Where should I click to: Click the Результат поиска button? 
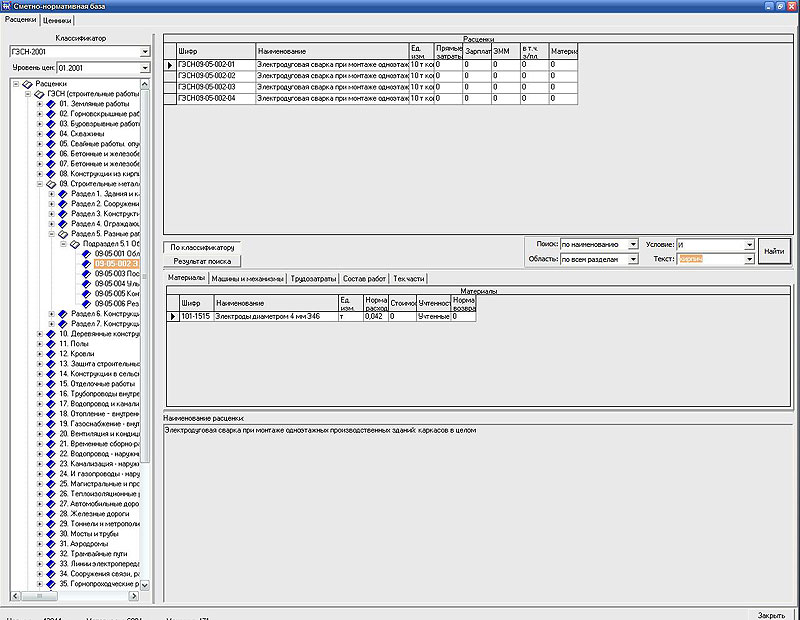203,260
